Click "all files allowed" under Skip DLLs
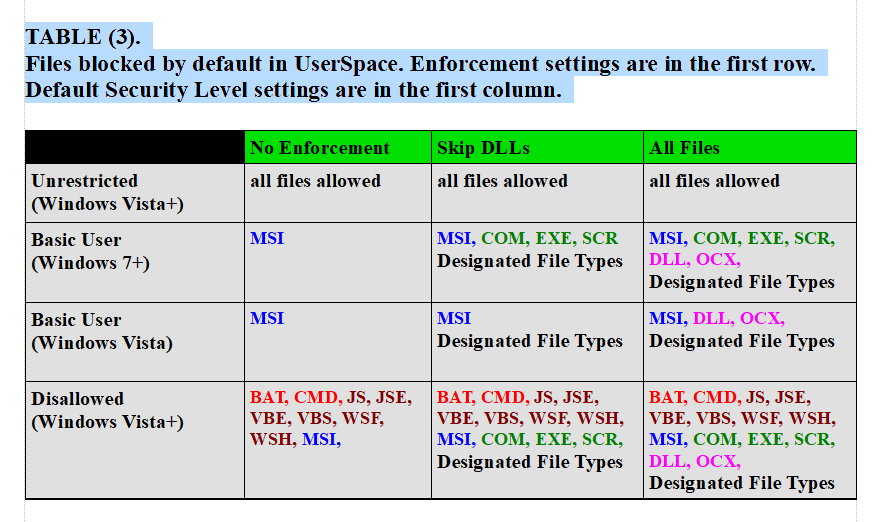This screenshot has height=522, width=872. (502, 181)
